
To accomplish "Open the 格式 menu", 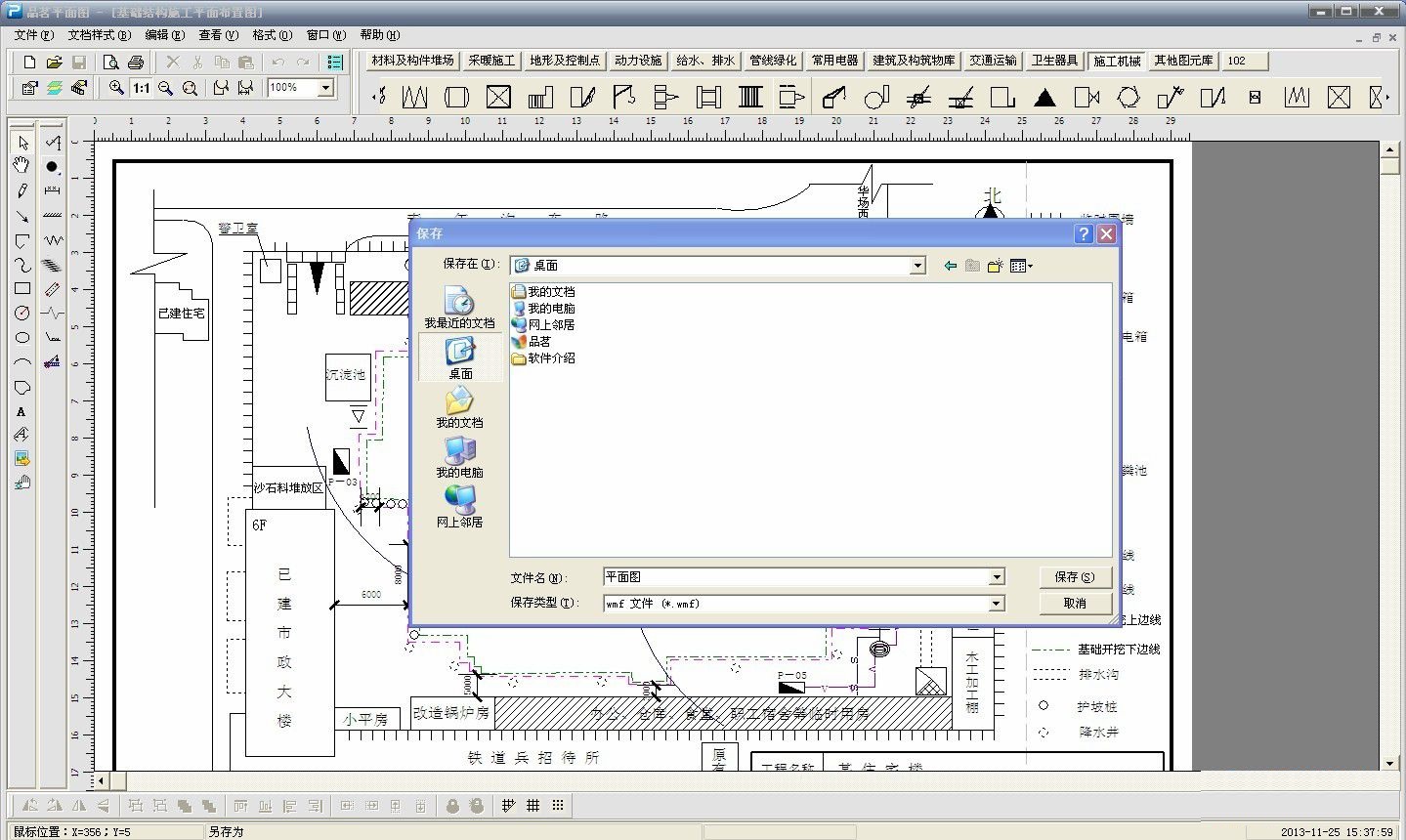I will point(272,35).
